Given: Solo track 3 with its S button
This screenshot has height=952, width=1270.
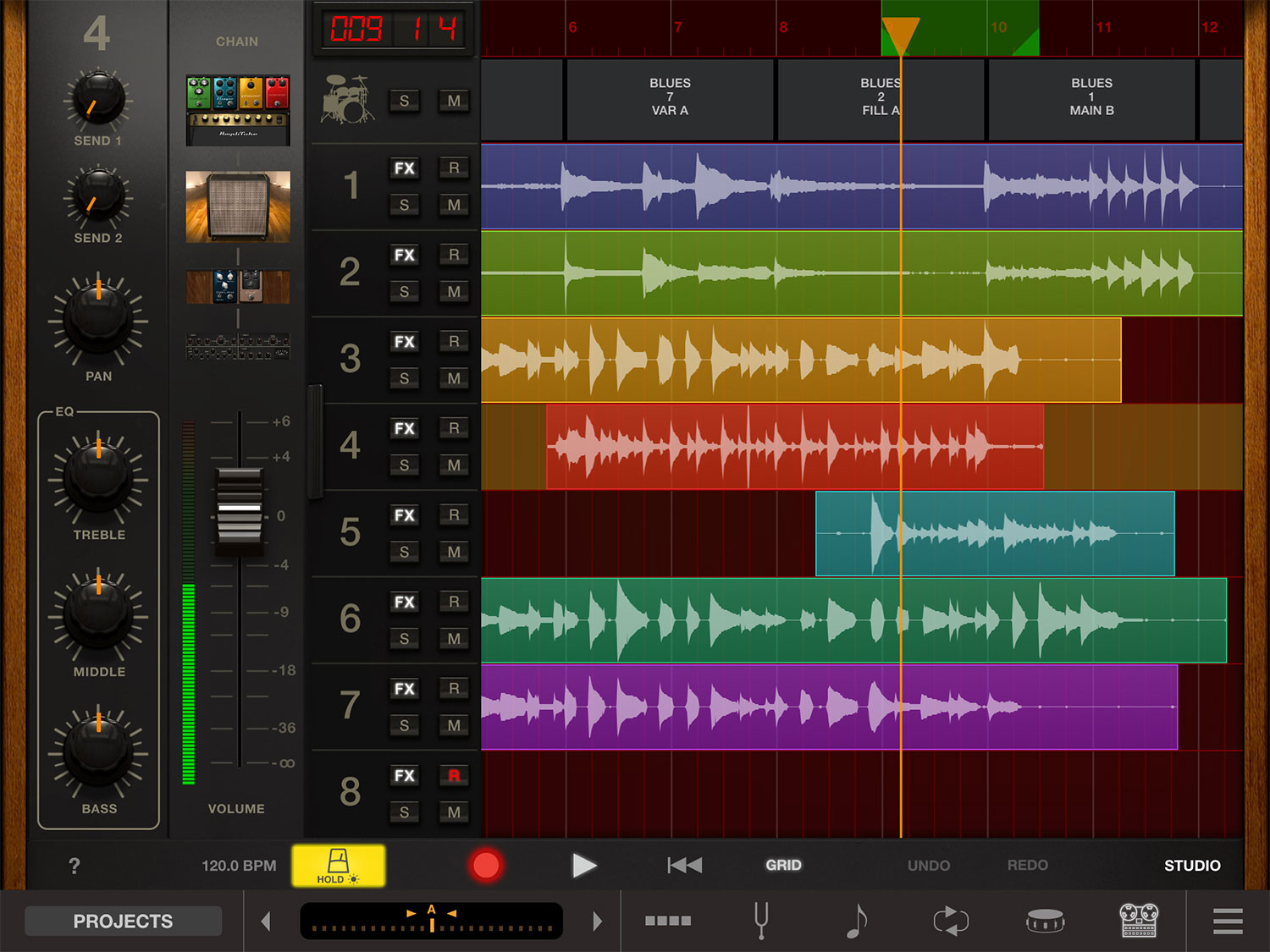Looking at the screenshot, I should click(x=404, y=378).
